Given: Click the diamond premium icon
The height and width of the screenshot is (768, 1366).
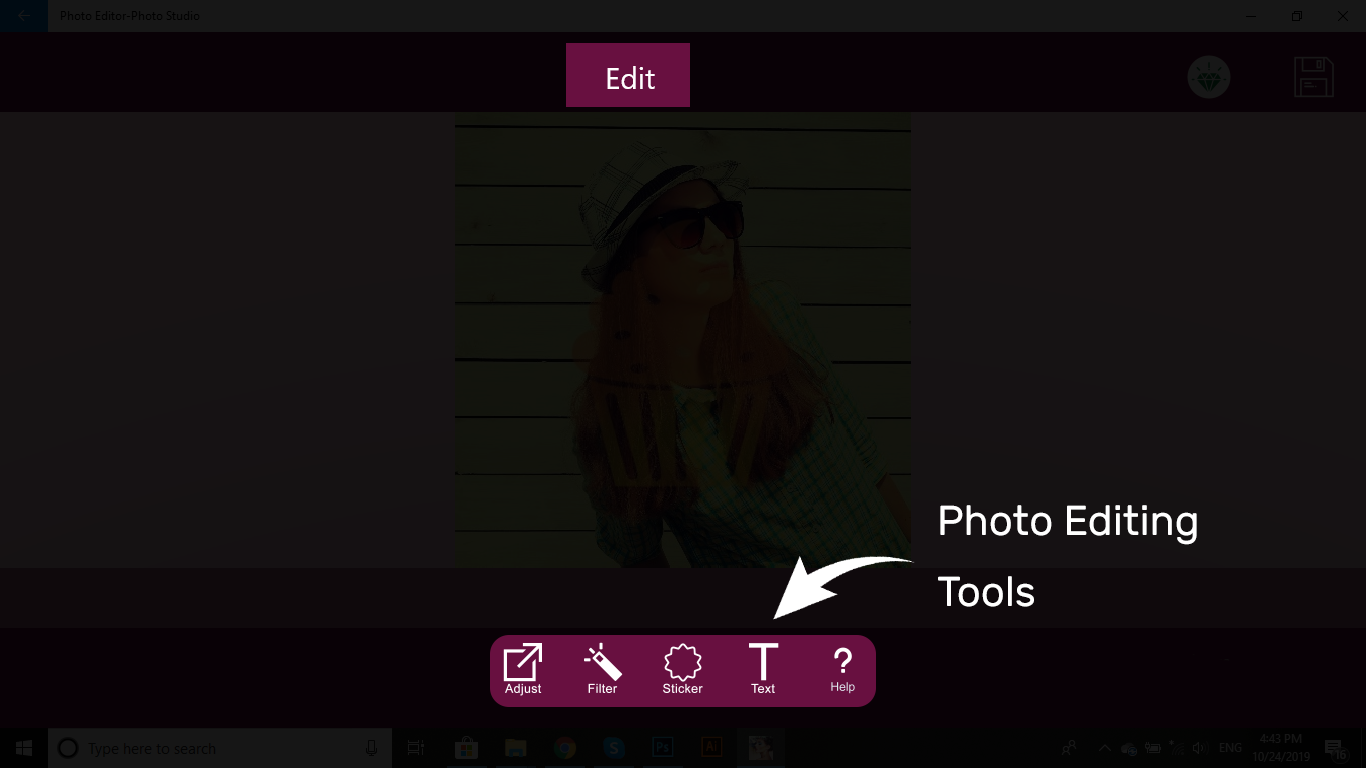Looking at the screenshot, I should (x=1209, y=77).
